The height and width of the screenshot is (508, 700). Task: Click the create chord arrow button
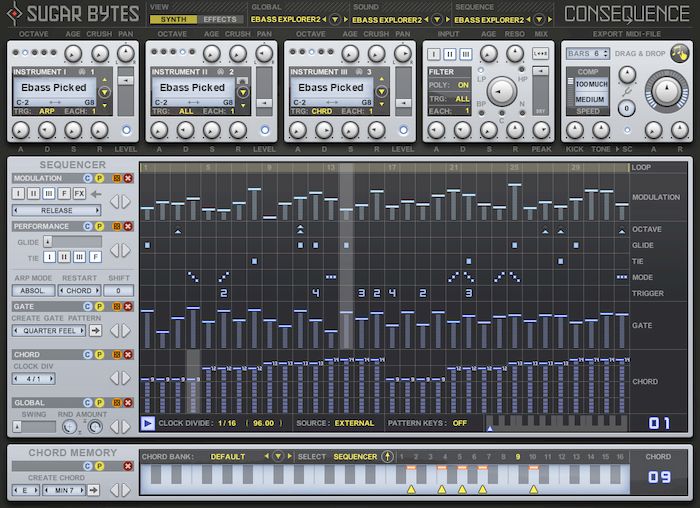(x=95, y=490)
